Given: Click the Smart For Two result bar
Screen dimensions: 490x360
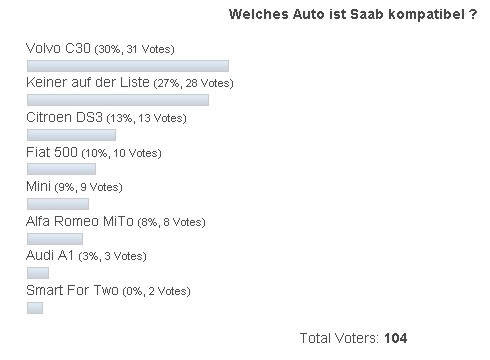Looking at the screenshot, I should click(35, 308).
